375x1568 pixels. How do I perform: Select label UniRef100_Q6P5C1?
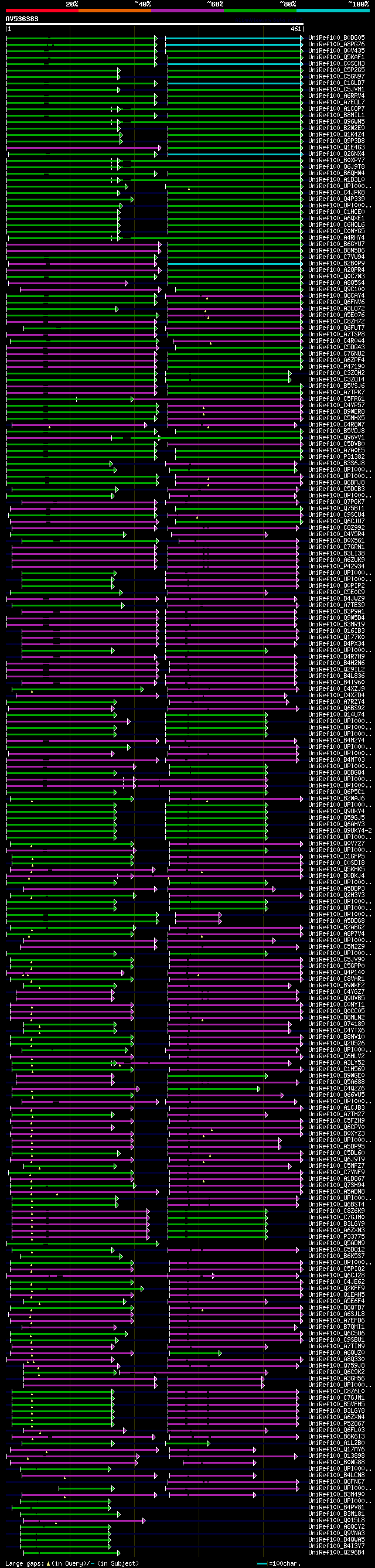click(337, 793)
